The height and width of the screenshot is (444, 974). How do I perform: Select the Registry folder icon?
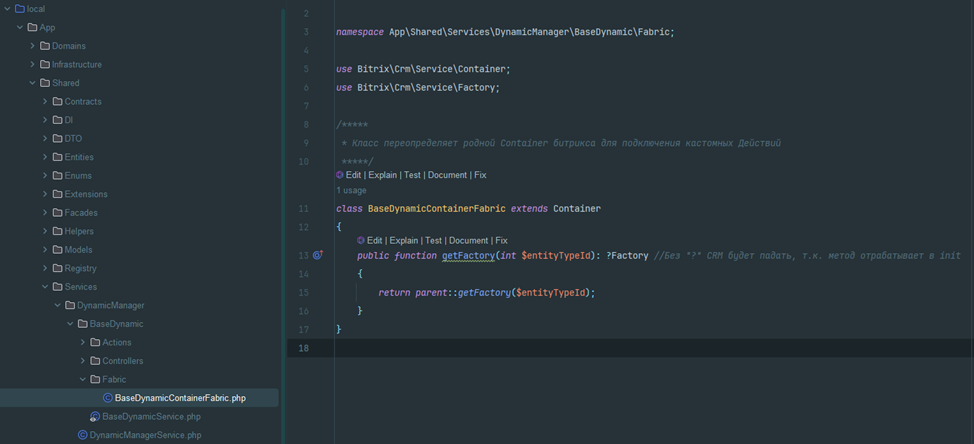[58, 268]
